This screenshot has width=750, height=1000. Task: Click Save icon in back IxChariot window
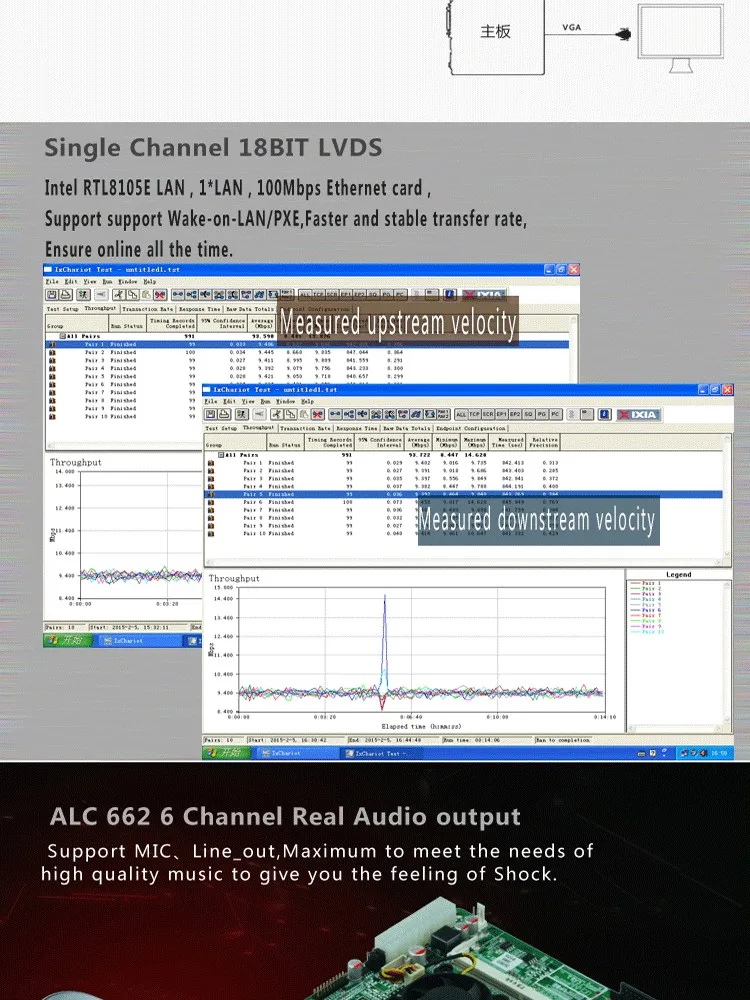[x=52, y=294]
